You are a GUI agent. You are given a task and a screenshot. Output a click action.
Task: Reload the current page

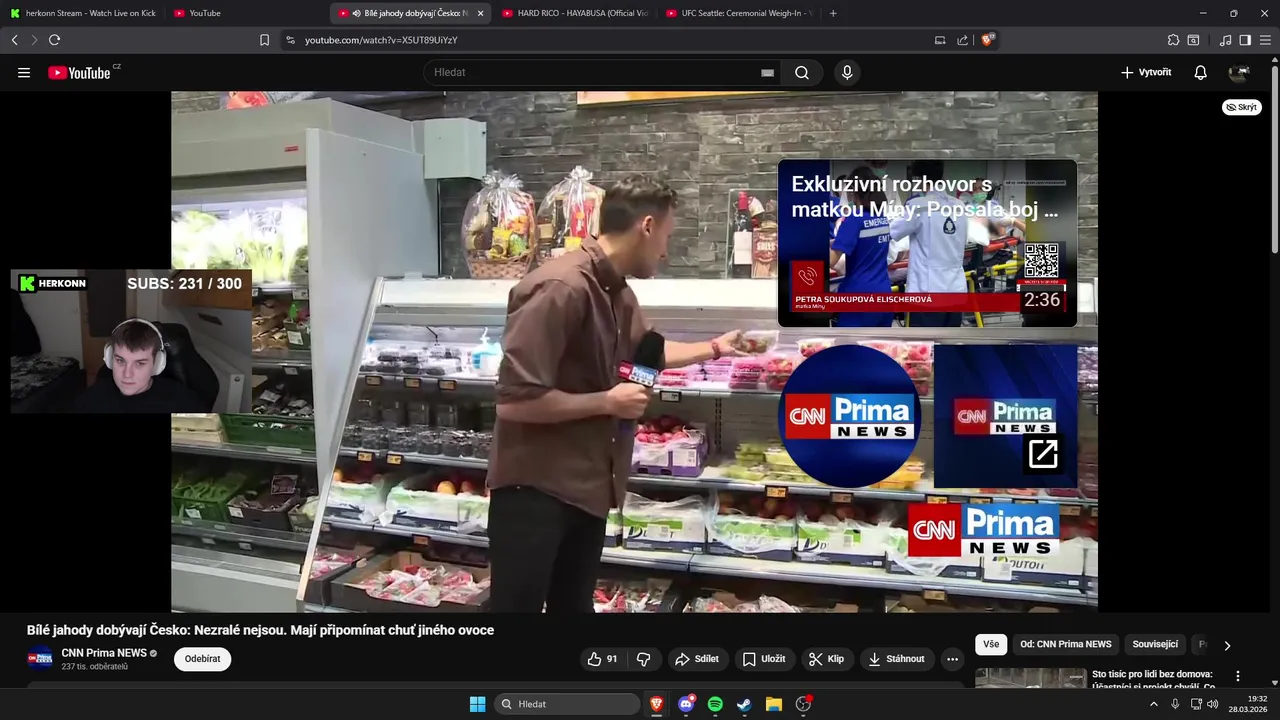point(54,40)
